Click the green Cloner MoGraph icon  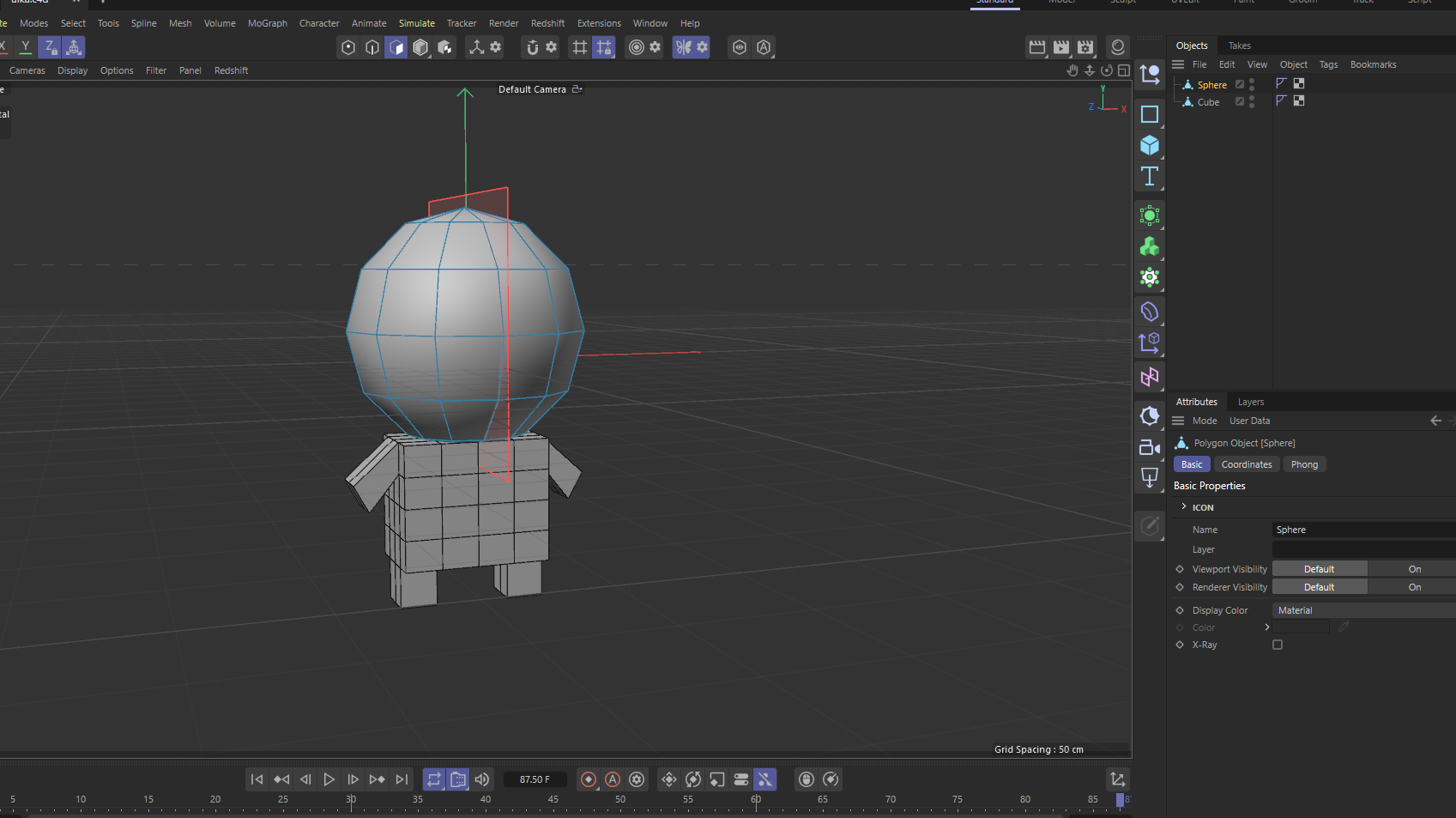[1149, 247]
